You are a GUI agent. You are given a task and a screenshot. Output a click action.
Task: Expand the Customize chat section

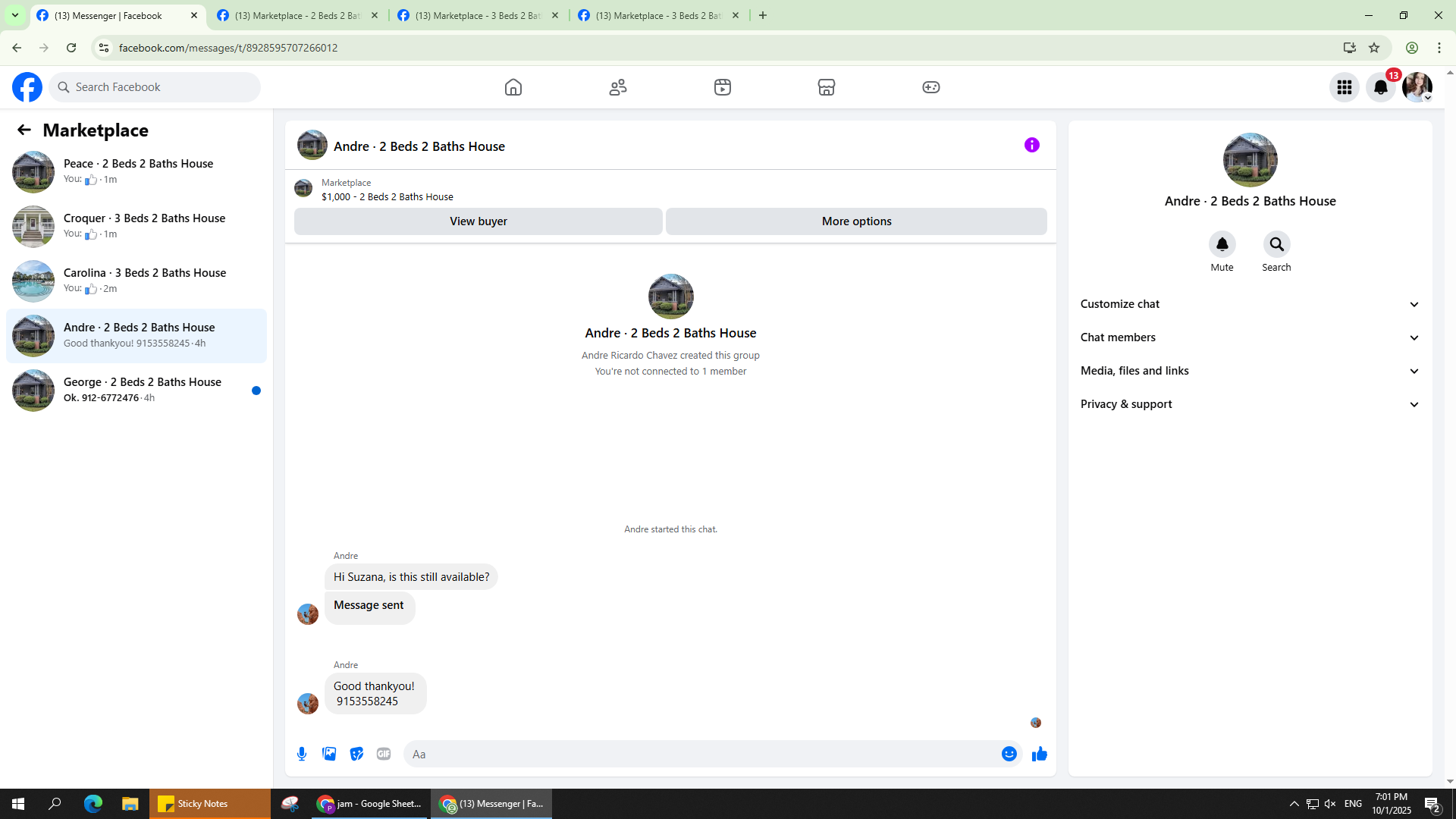[x=1250, y=304]
